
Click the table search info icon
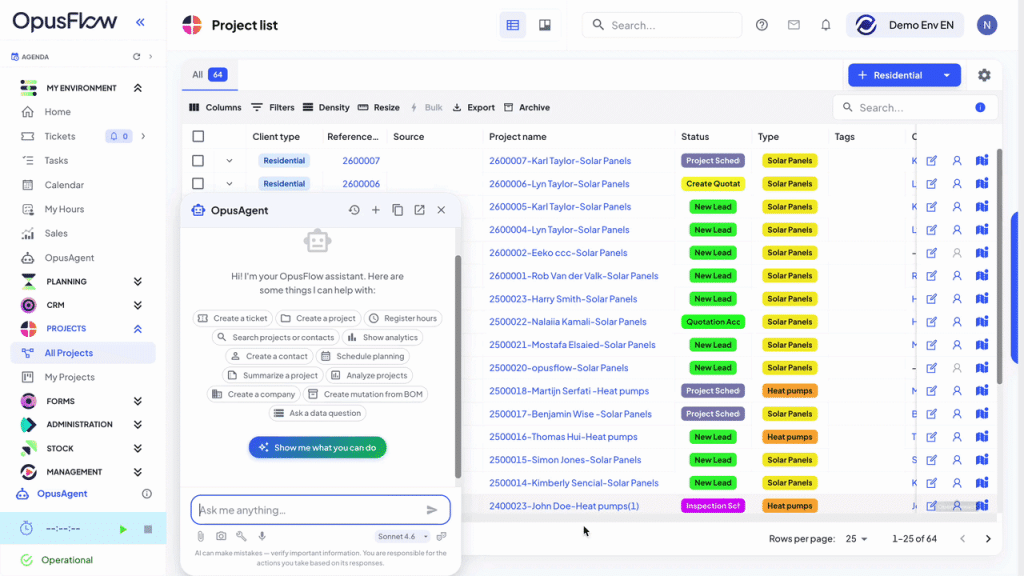click(x=980, y=107)
